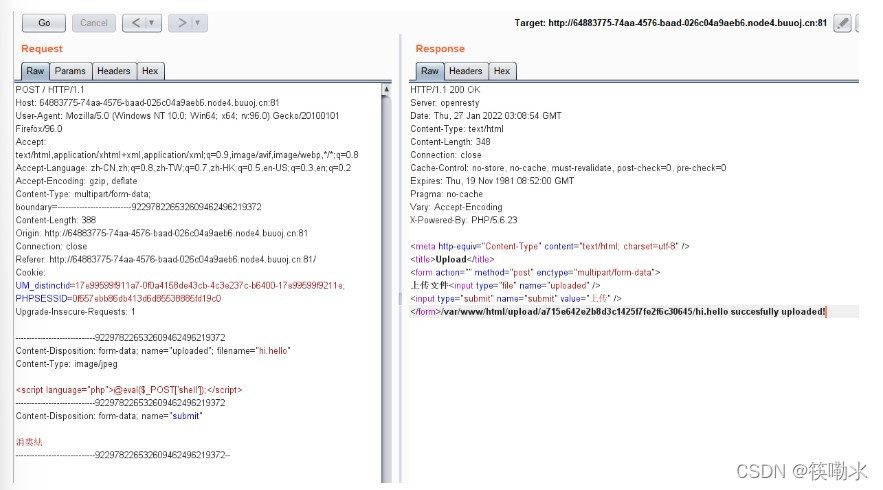Open the Request Headers tab
Viewport: 883px width, 490px height.
coord(114,71)
